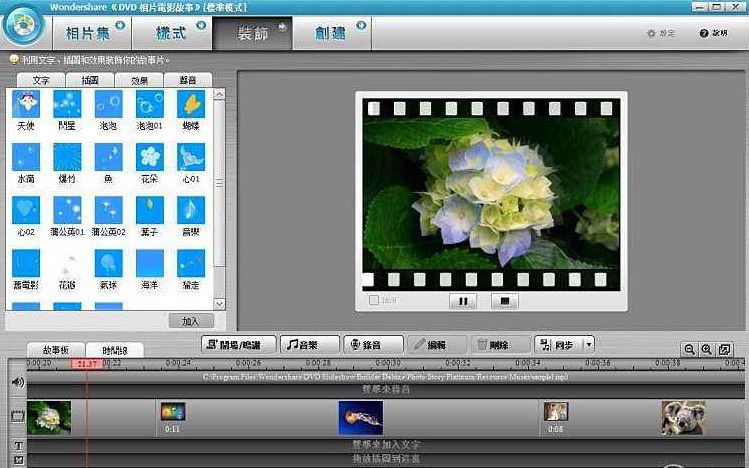Viewport: 749px width, 468px height.
Task: Open help via the question mark icon
Action: (x=704, y=33)
